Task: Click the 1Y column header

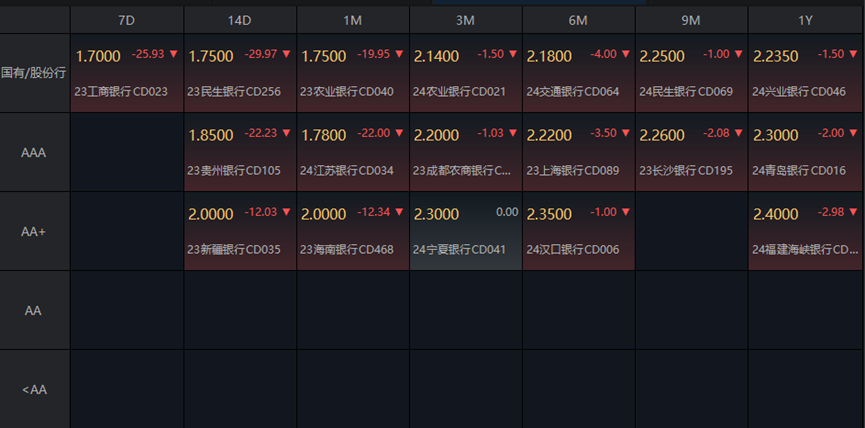Action: (805, 20)
